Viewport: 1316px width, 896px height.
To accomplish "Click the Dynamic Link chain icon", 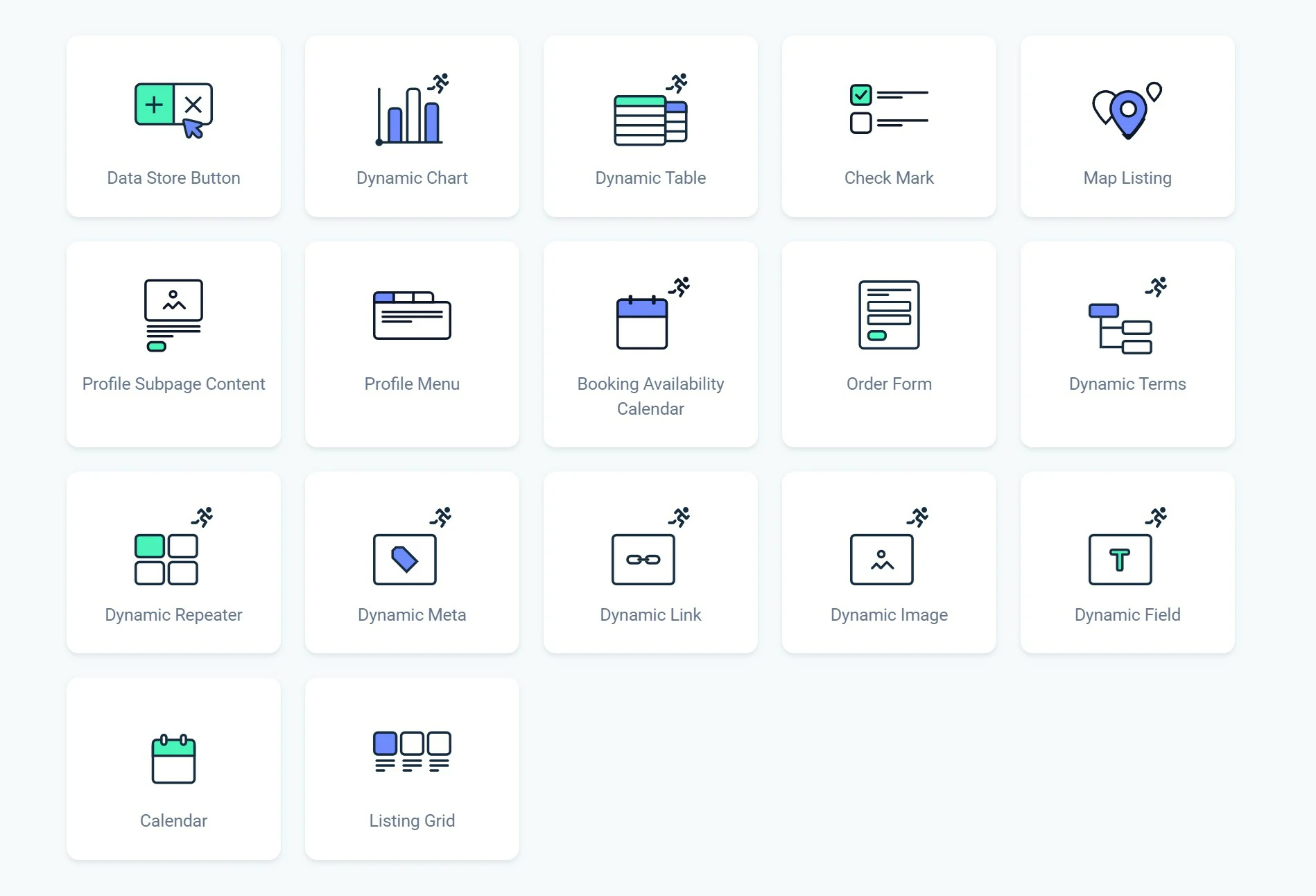I will pos(643,559).
